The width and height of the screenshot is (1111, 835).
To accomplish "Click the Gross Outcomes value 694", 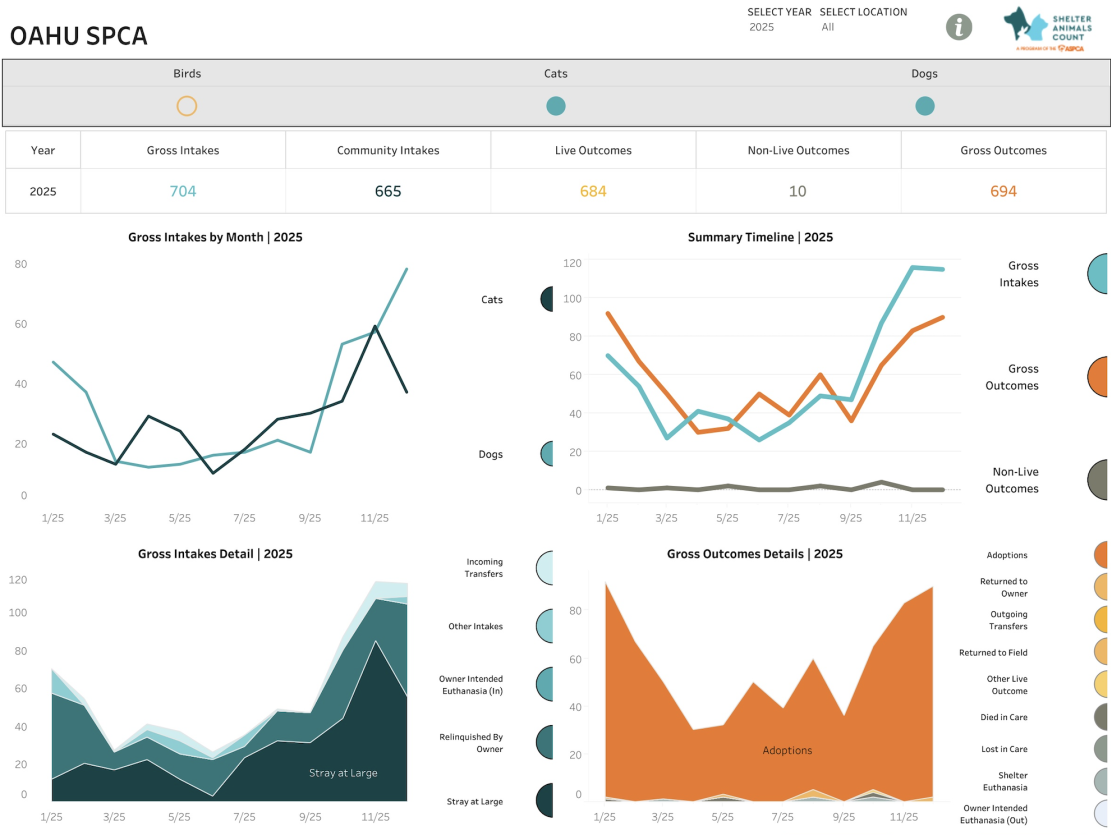I will [1003, 191].
